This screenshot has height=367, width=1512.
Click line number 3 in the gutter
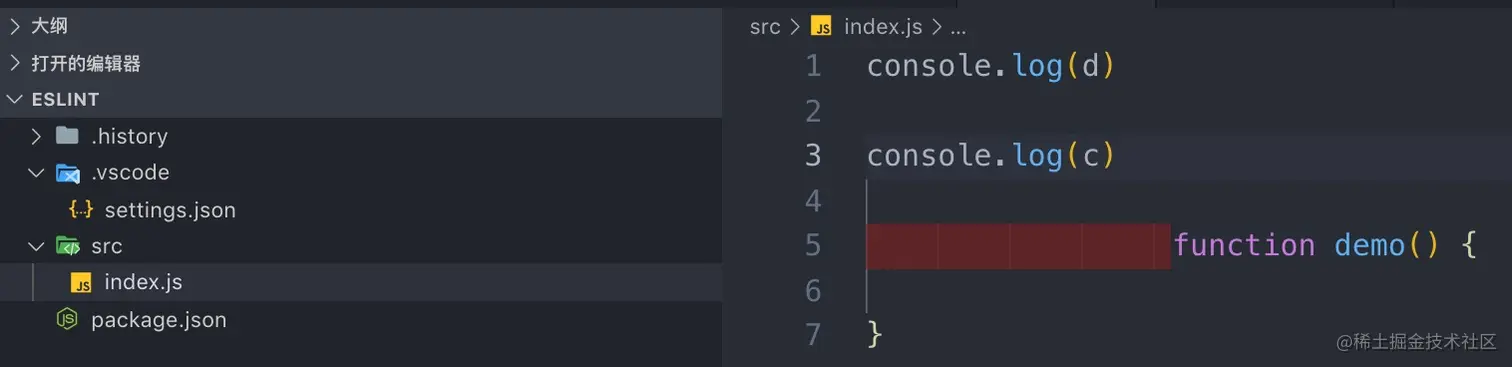(x=813, y=156)
